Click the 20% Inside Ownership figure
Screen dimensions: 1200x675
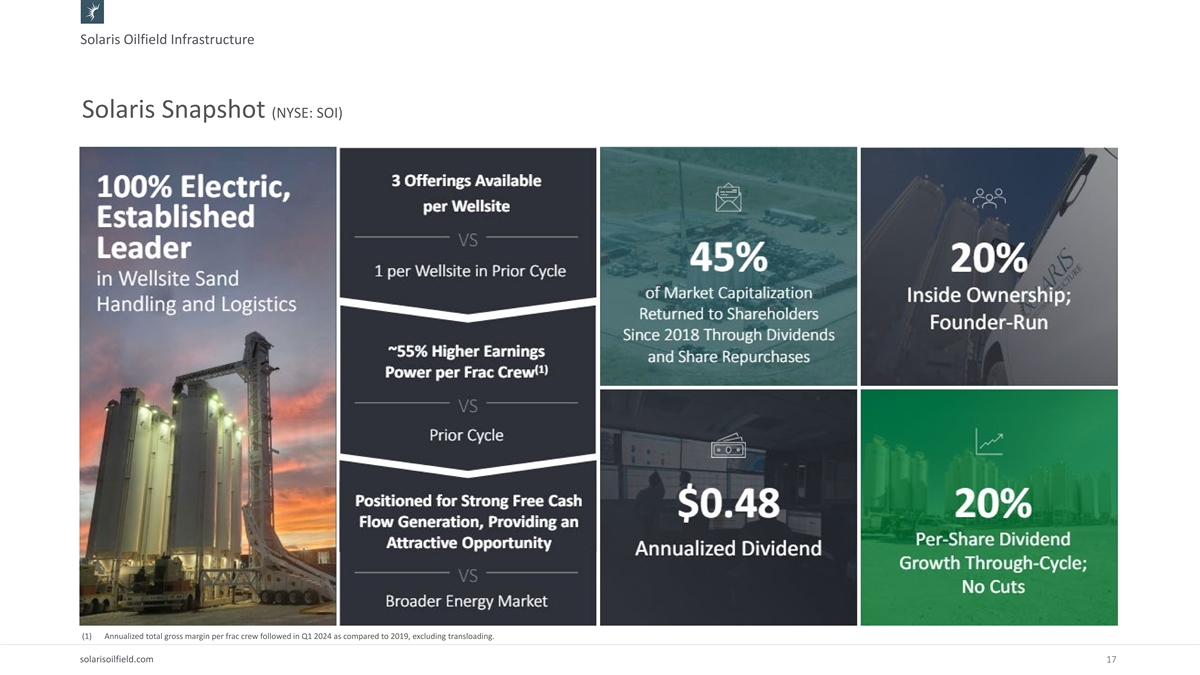(x=988, y=258)
